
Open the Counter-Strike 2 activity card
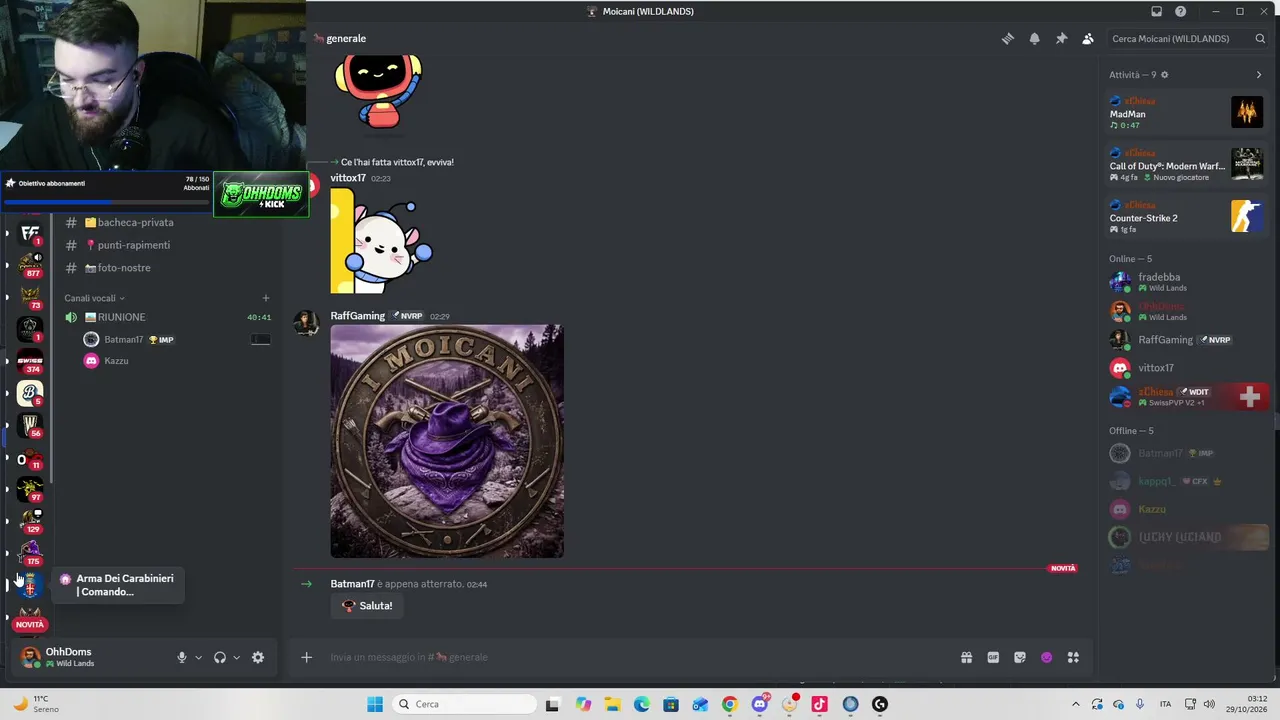tap(1187, 216)
